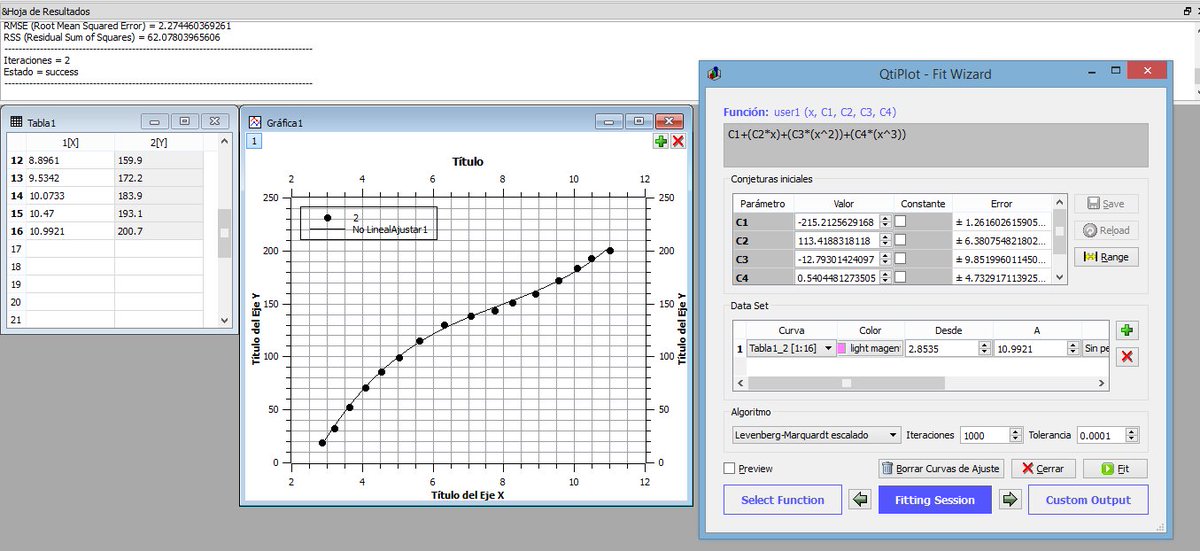Image resolution: width=1200 pixels, height=551 pixels.
Task: Remove the data set with the red X
Action: click(x=1127, y=357)
